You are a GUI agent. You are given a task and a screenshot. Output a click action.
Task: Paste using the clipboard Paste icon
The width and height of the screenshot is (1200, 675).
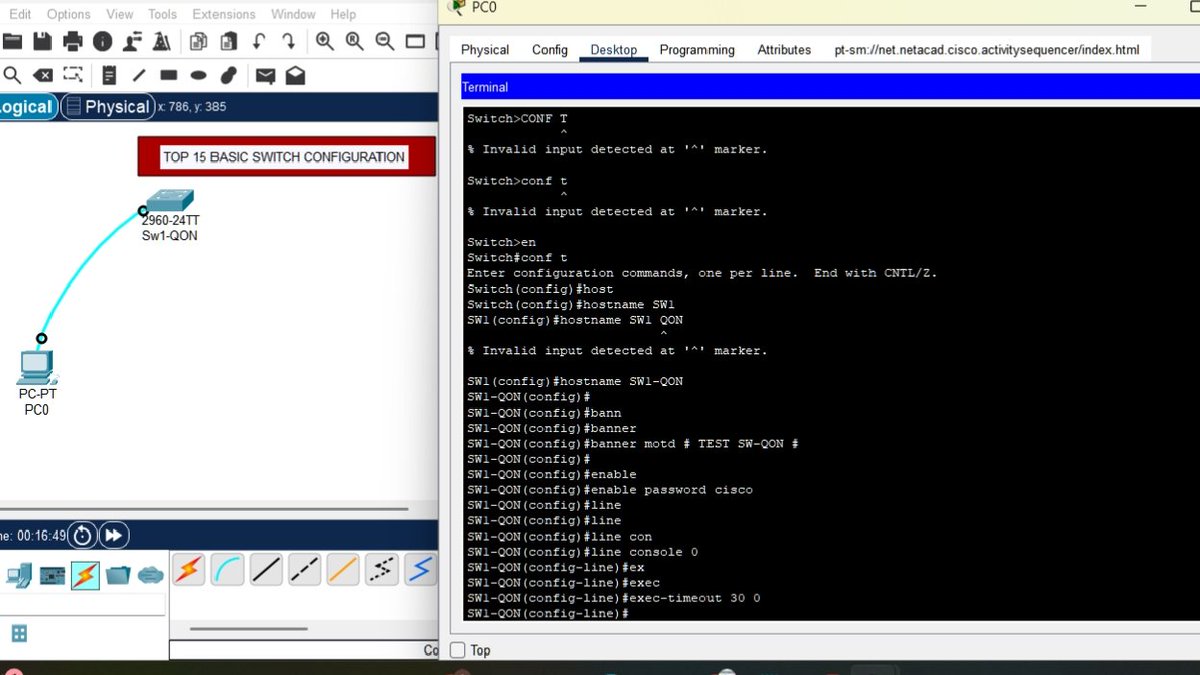[229, 41]
